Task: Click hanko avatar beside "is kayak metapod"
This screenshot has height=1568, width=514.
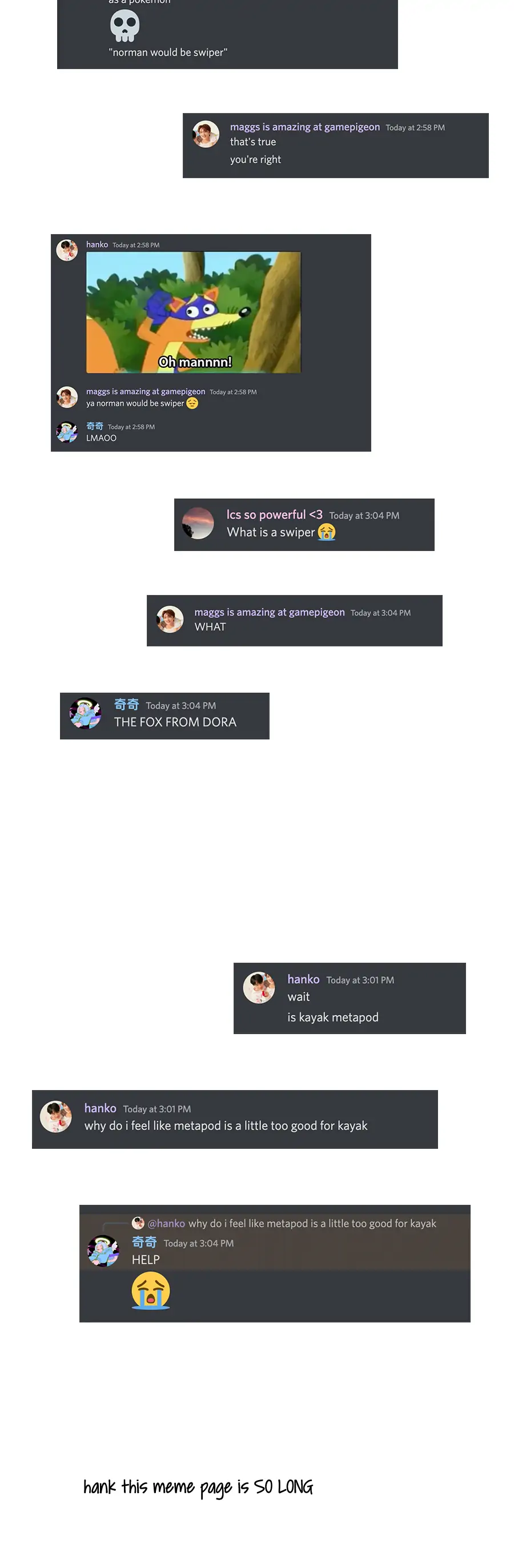Action: pyautogui.click(x=259, y=987)
